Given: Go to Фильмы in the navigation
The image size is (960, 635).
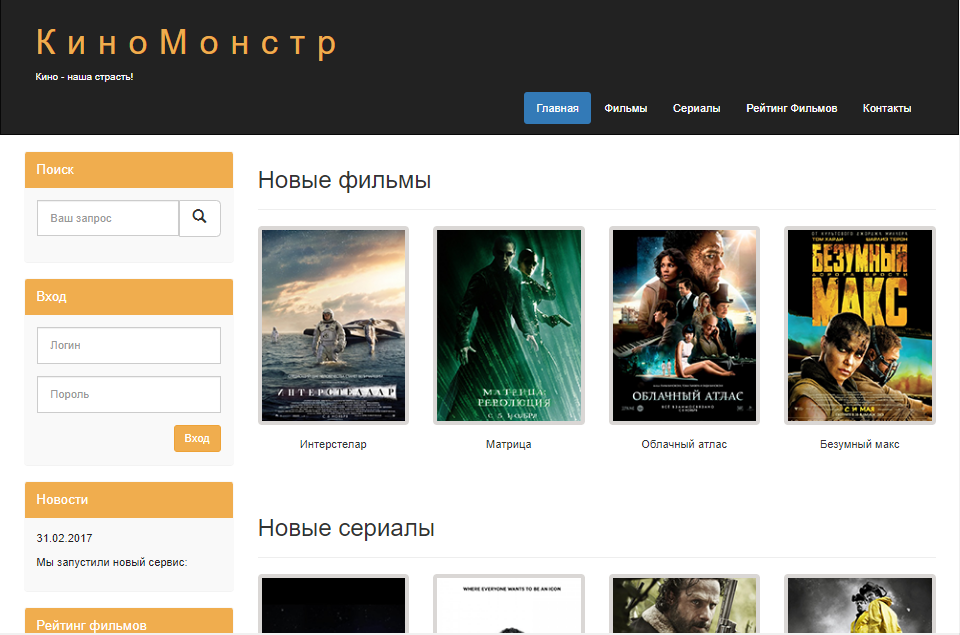Looking at the screenshot, I should pos(625,108).
